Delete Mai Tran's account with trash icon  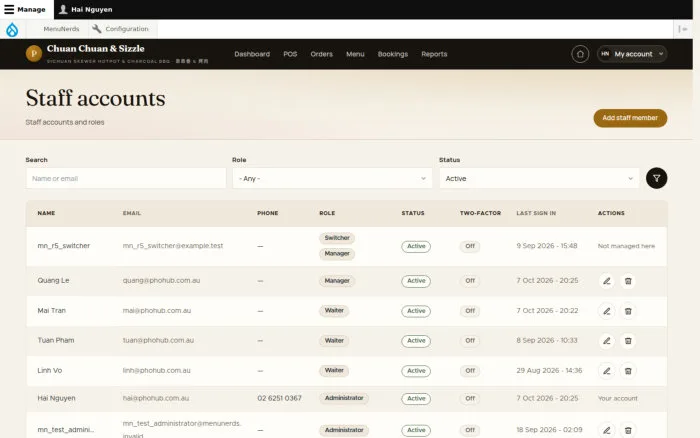pyautogui.click(x=628, y=311)
